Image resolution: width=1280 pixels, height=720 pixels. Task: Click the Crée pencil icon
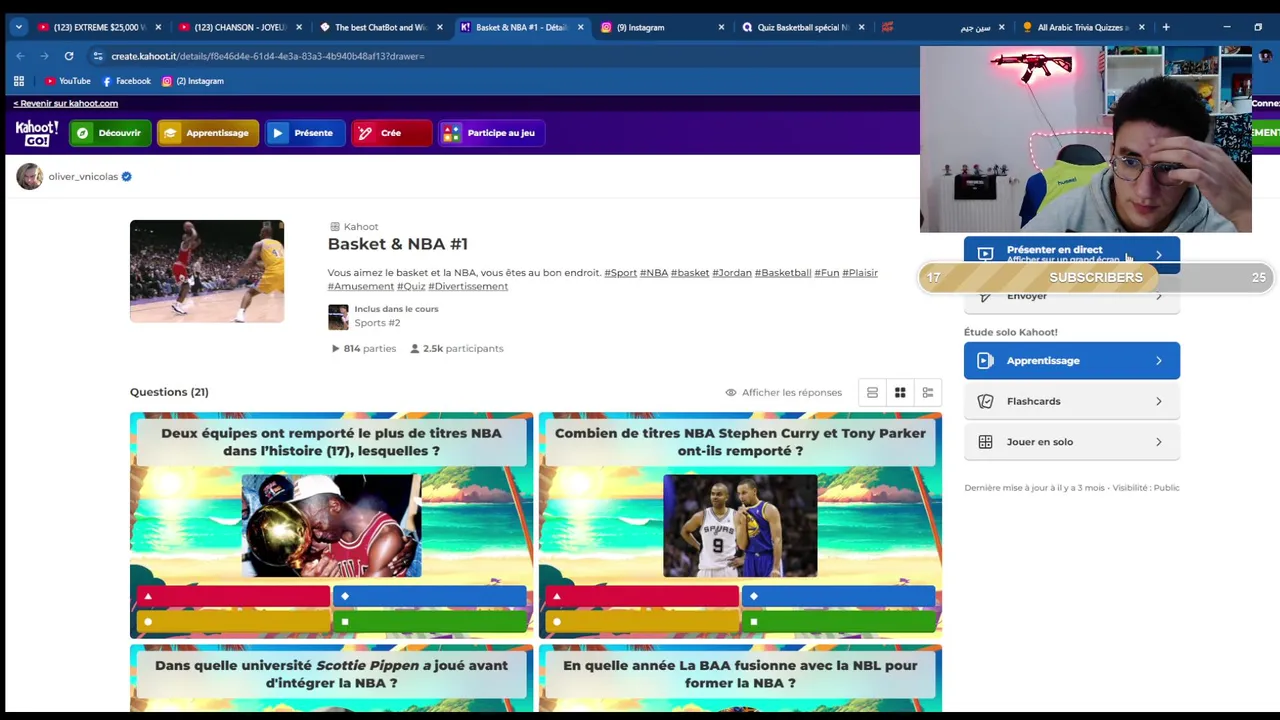(365, 133)
